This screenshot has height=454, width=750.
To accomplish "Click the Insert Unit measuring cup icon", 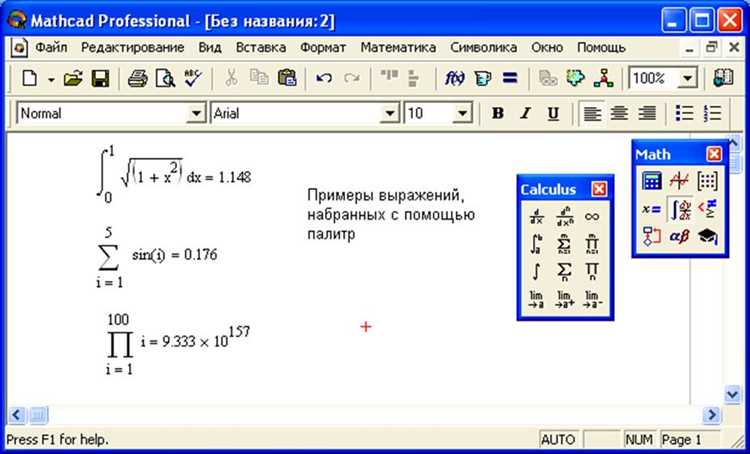I will 483,78.
